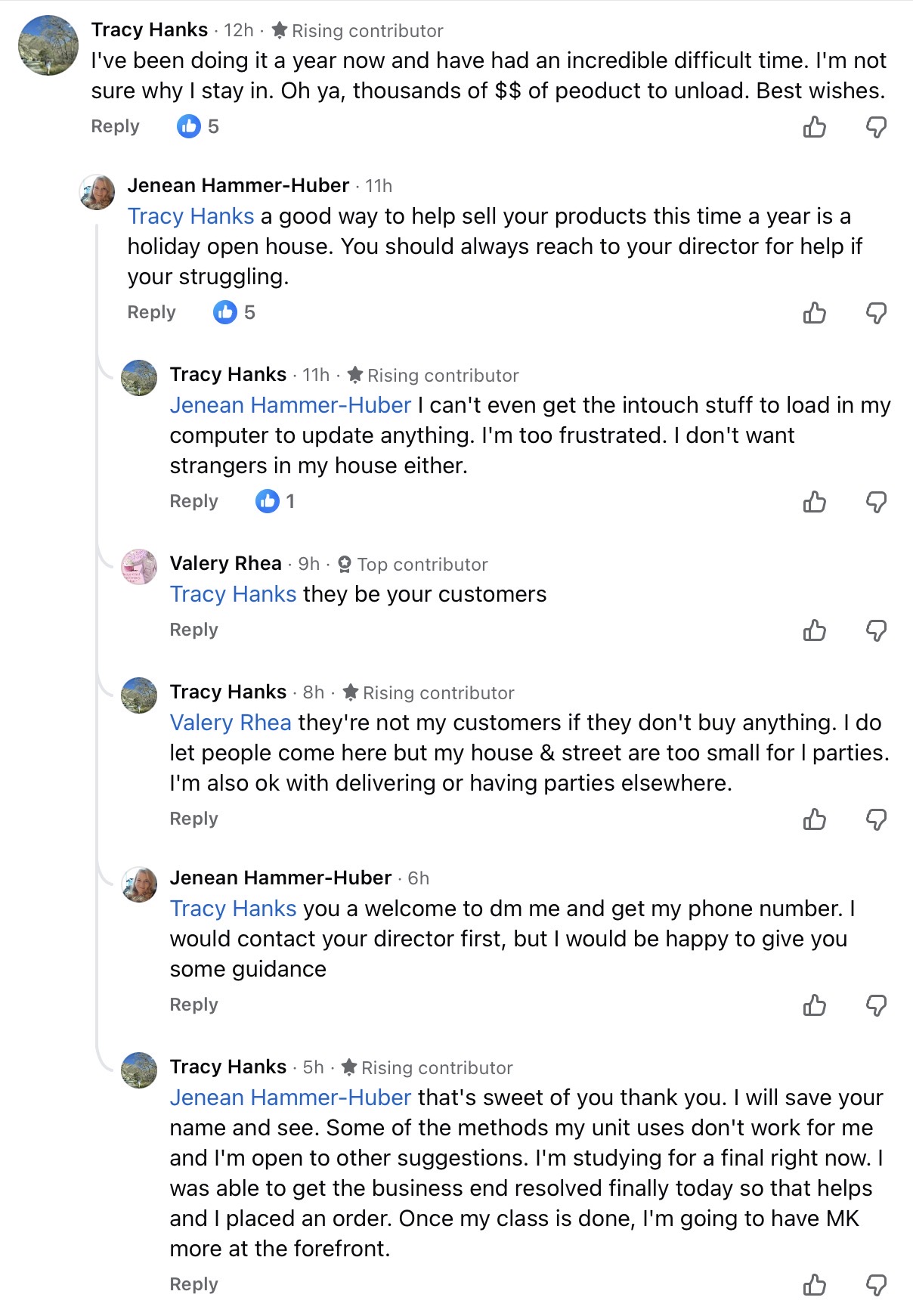The height and width of the screenshot is (1316, 913).
Task: Open the 5 likes reaction on Tracy's top comment
Action: point(198,126)
